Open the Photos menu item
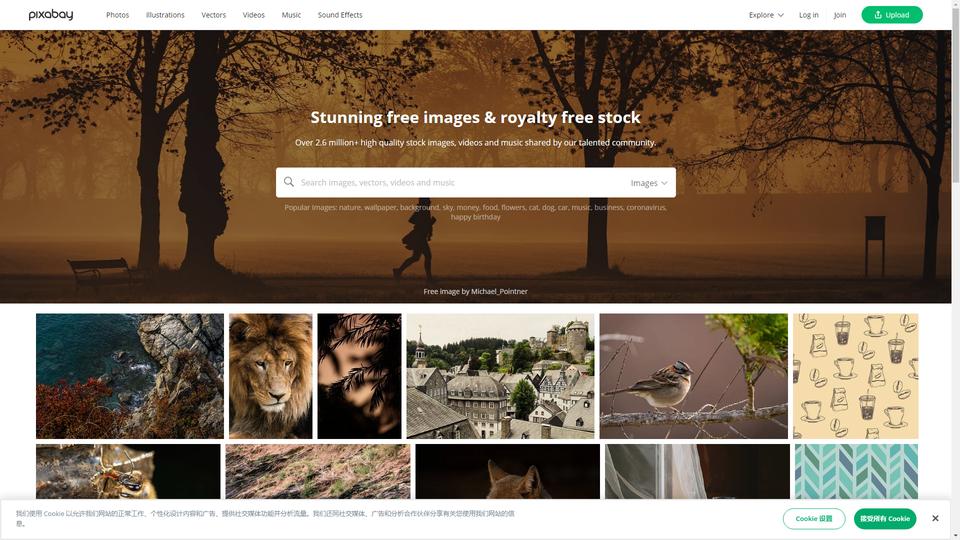The height and width of the screenshot is (540, 960). (118, 15)
